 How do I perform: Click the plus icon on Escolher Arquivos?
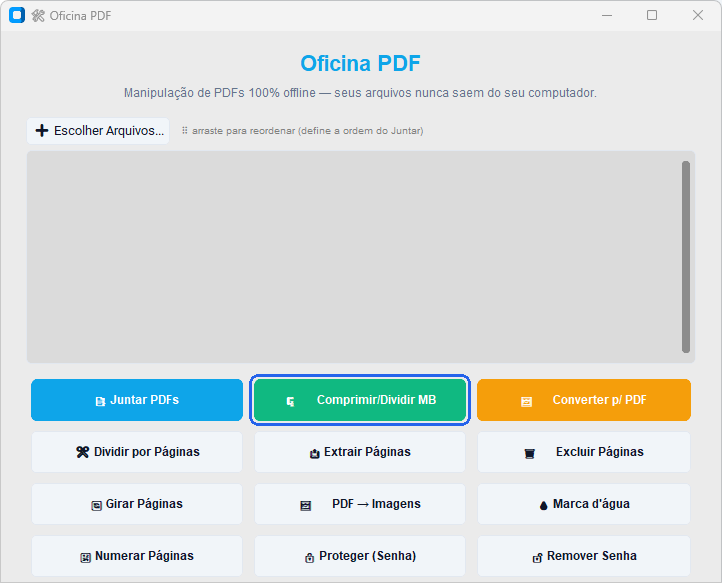[x=42, y=131]
